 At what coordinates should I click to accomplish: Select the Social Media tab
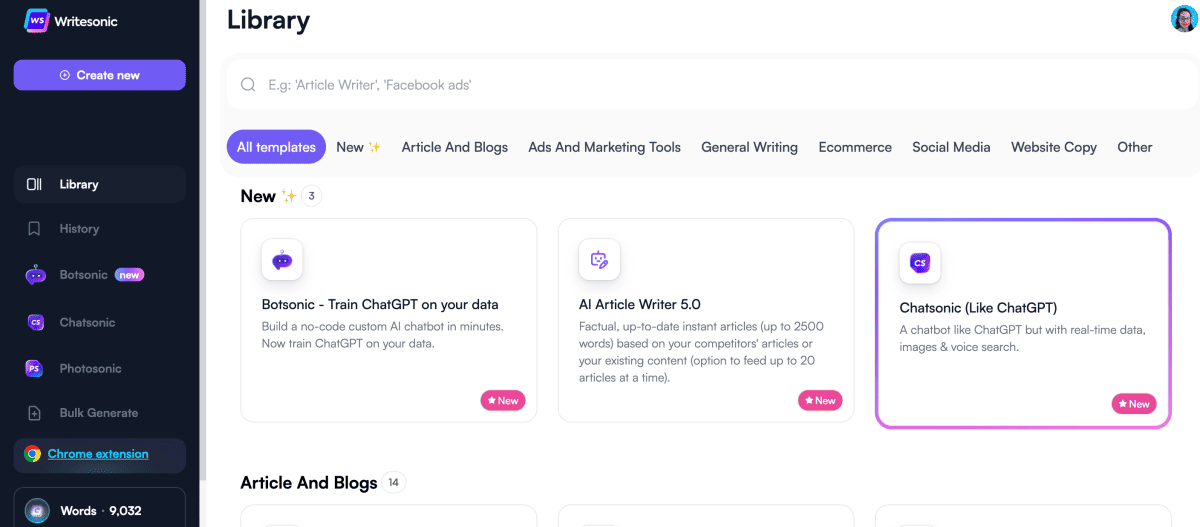pyautogui.click(x=951, y=147)
